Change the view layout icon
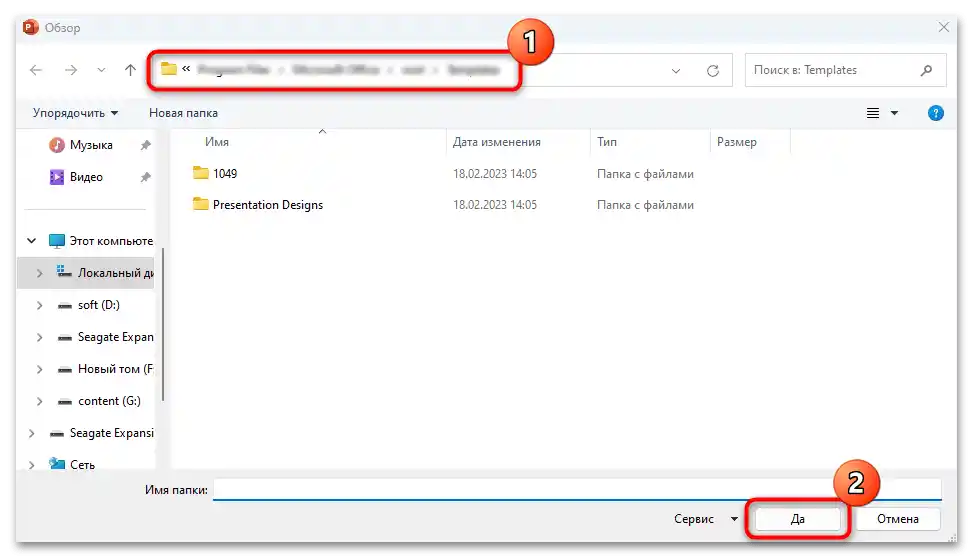 tap(872, 113)
